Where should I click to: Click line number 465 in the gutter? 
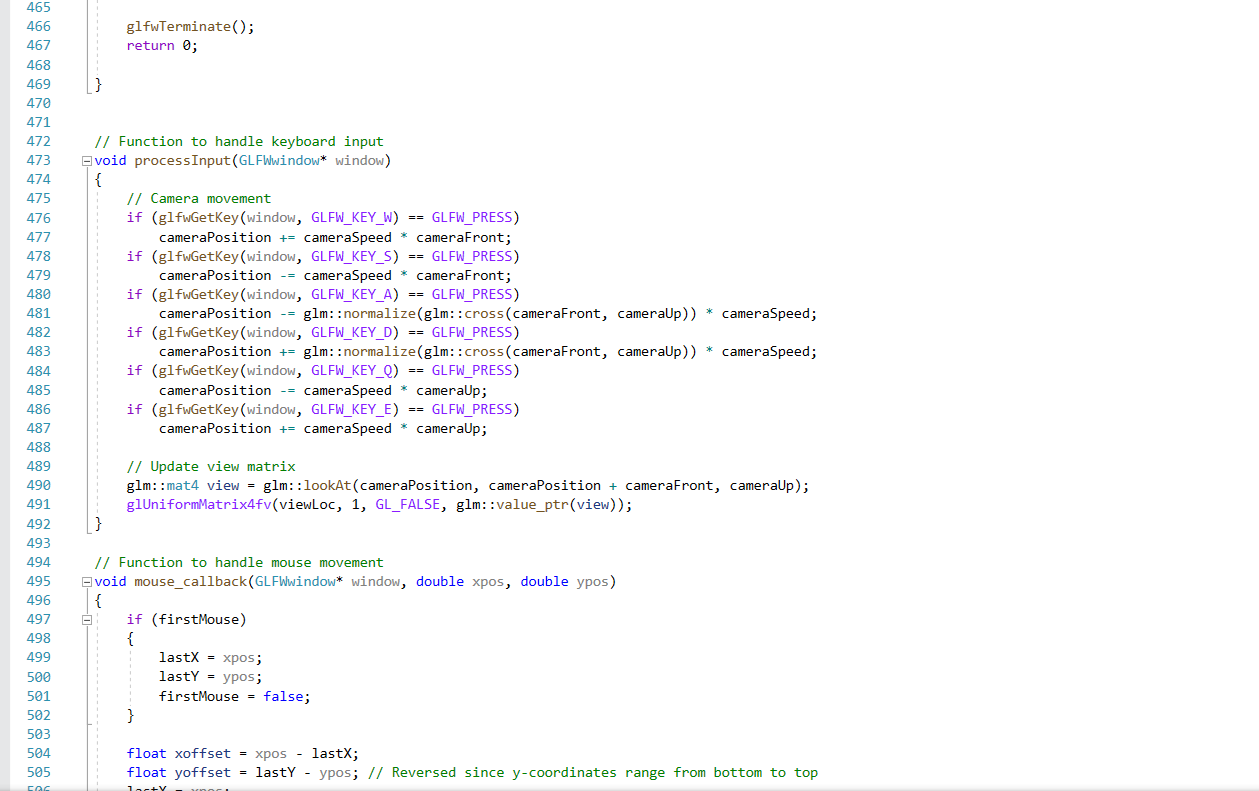point(38,7)
